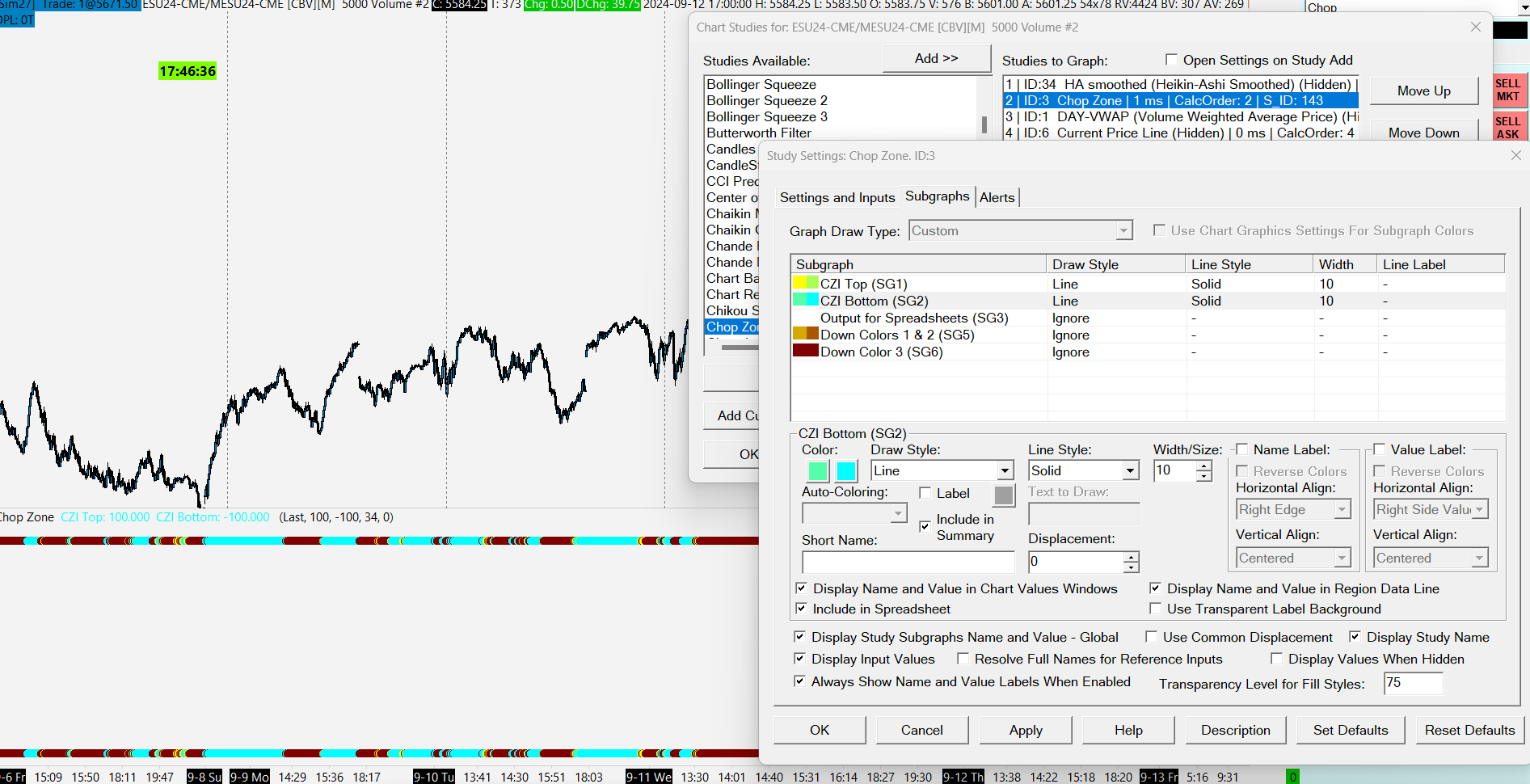Click the Apply button
The height and width of the screenshot is (784, 1530).
click(1026, 730)
